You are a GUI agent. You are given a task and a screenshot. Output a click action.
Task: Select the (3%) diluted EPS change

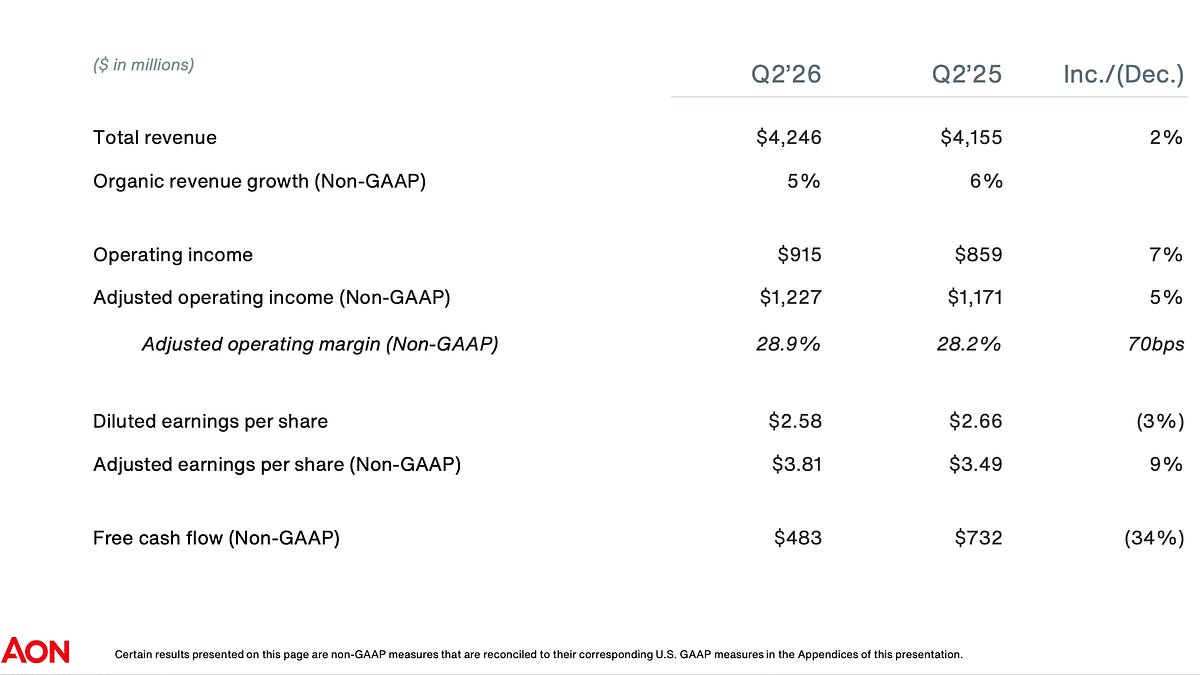[1160, 421]
